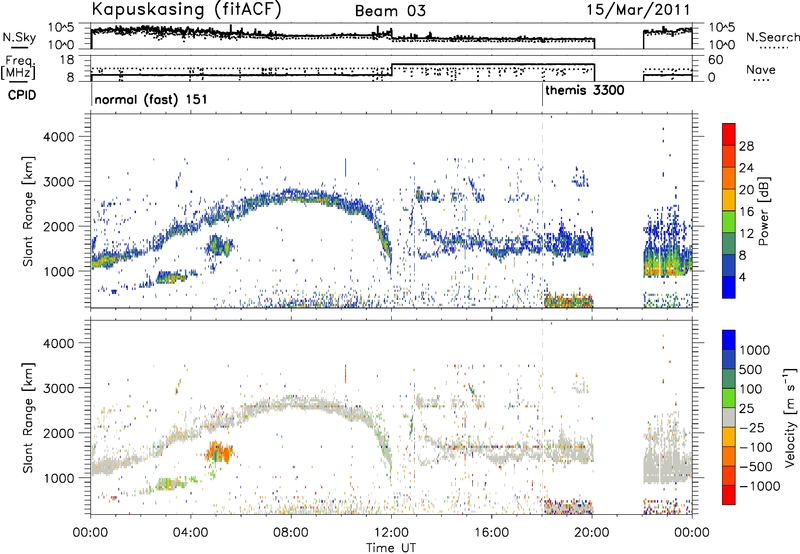Click the "16:00" time axis tick label
Screen dimensions: 800x554
[492, 533]
